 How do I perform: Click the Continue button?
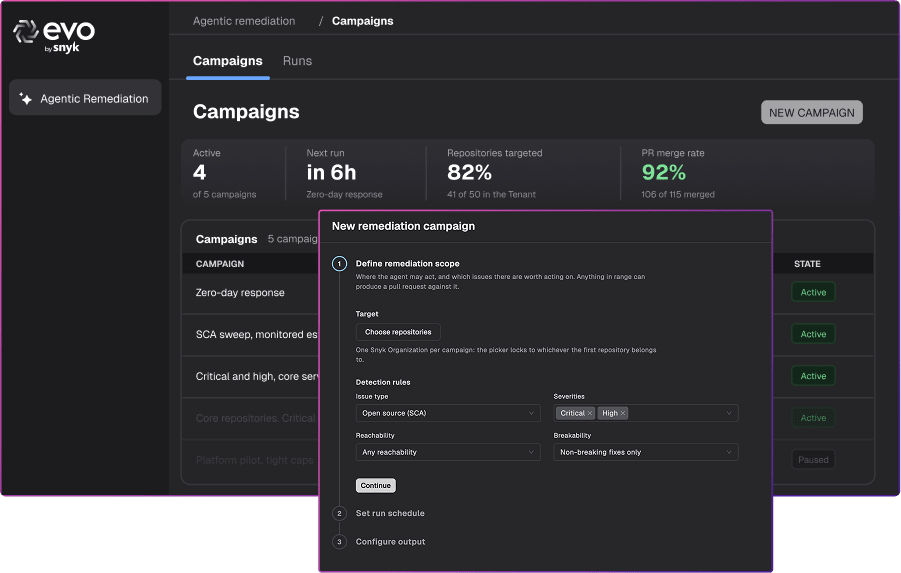[376, 486]
